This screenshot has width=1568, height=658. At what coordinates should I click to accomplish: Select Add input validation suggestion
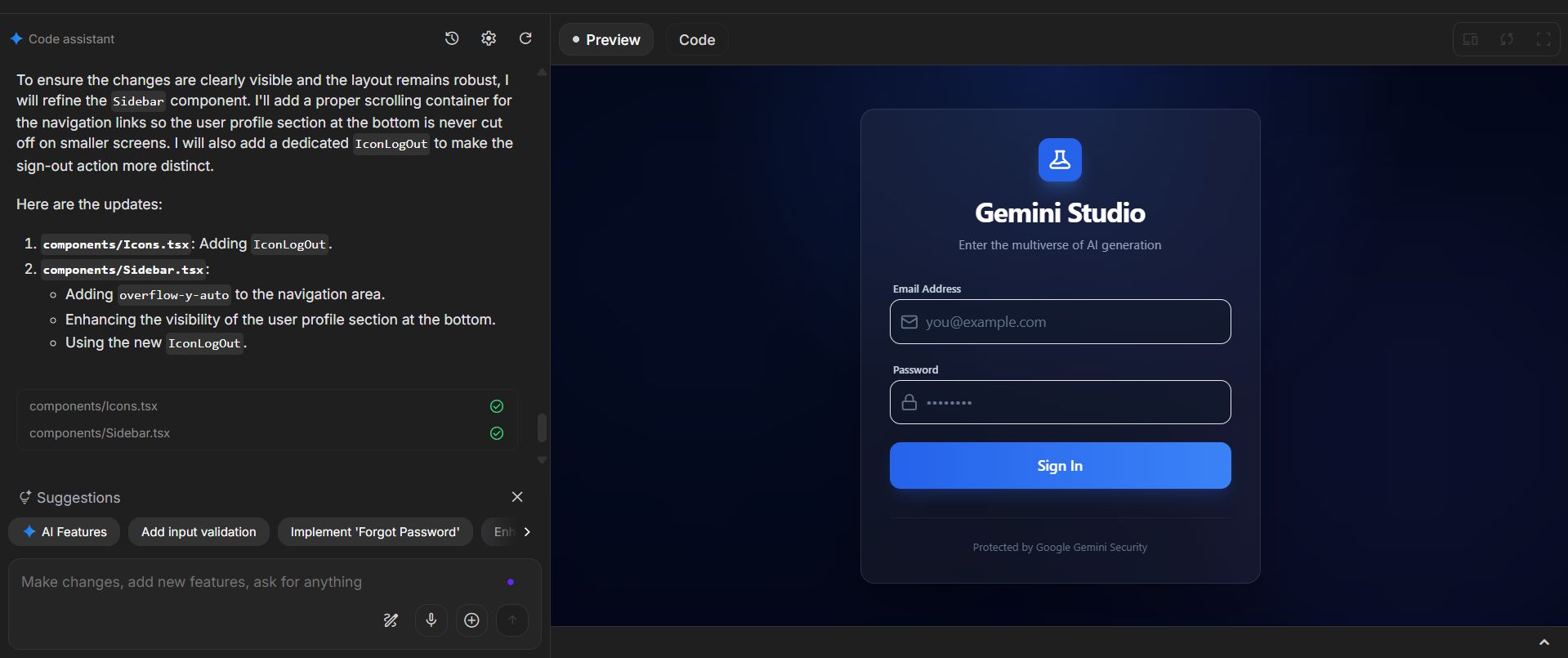(199, 531)
